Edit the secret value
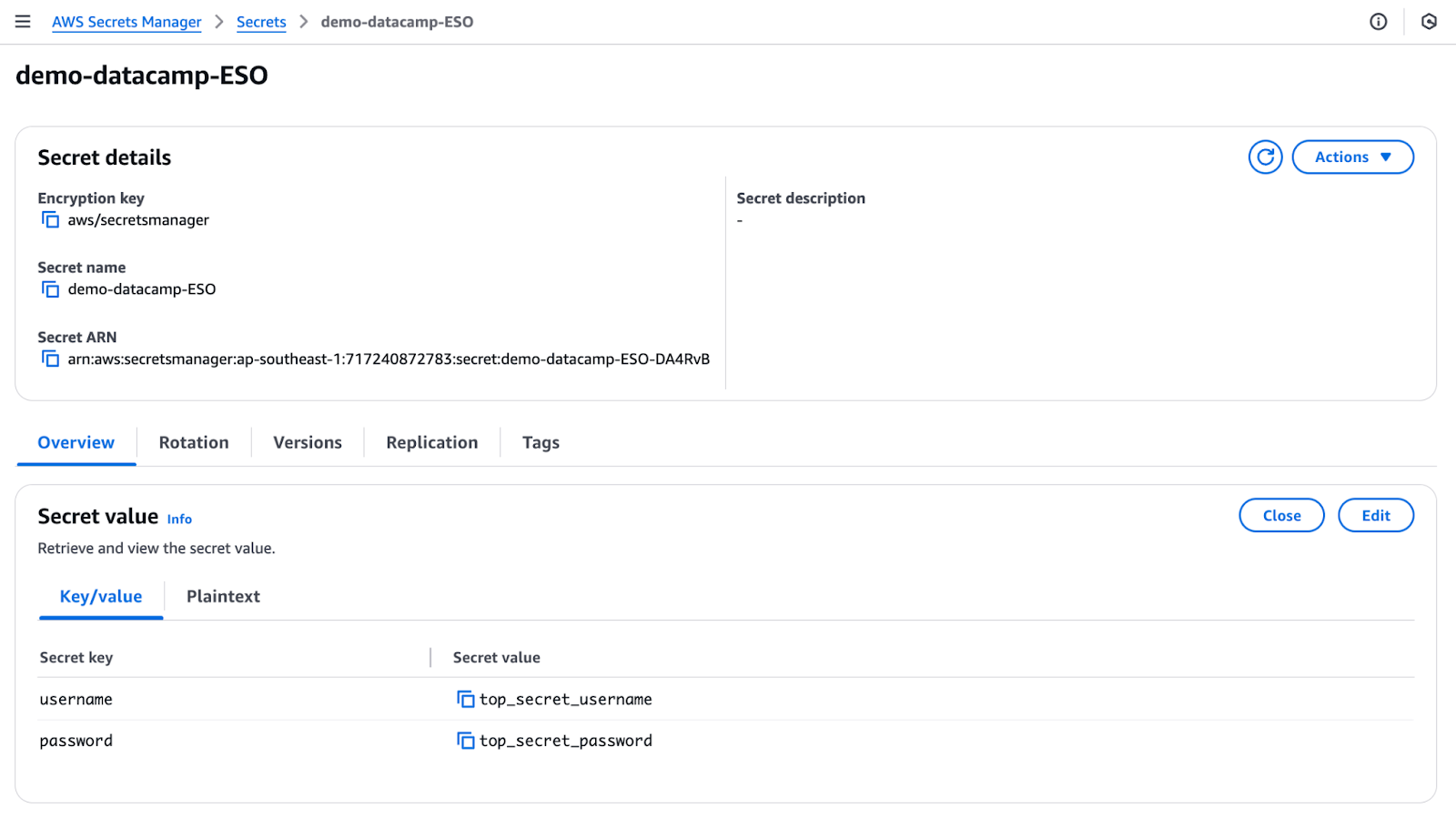 tap(1376, 516)
